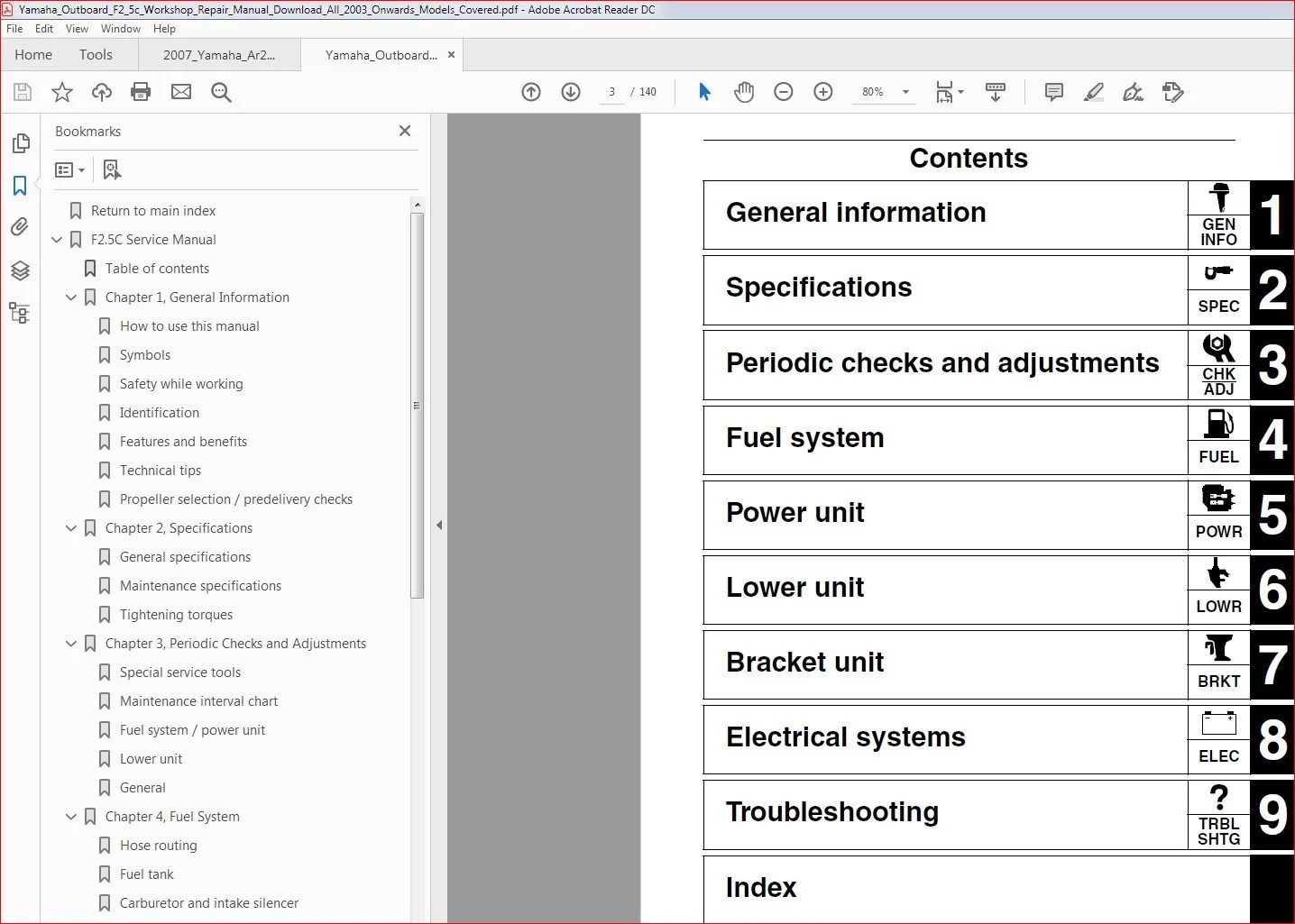The height and width of the screenshot is (924, 1295).
Task: Open the stamp and edit tool
Action: pyautogui.click(x=1173, y=92)
